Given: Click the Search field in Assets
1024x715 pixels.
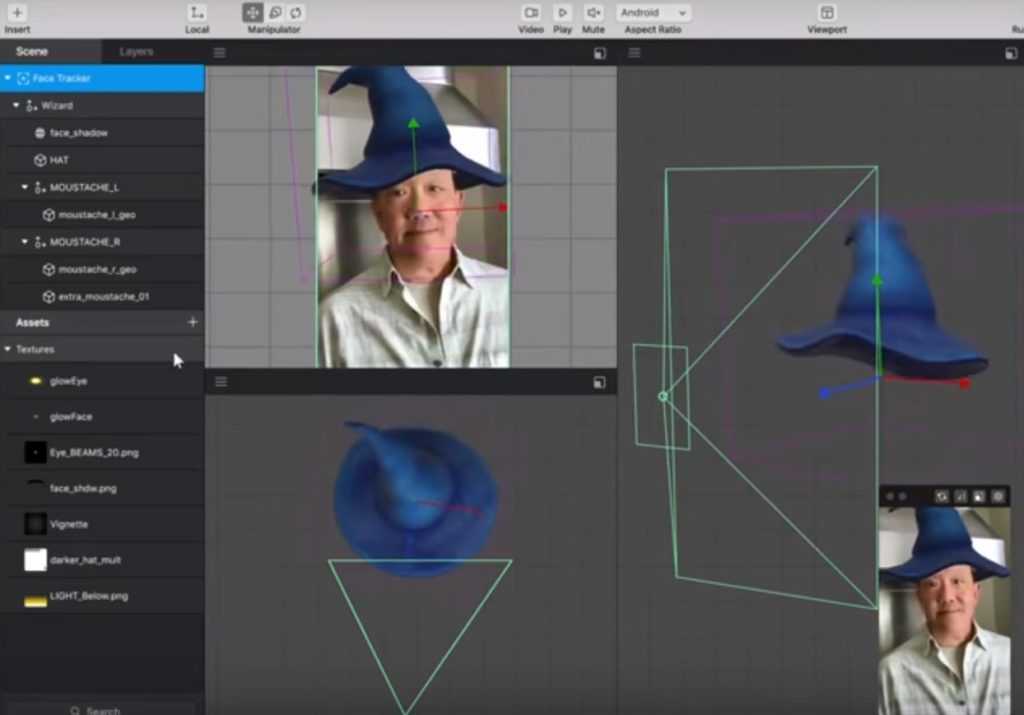Looking at the screenshot, I should click(102, 710).
